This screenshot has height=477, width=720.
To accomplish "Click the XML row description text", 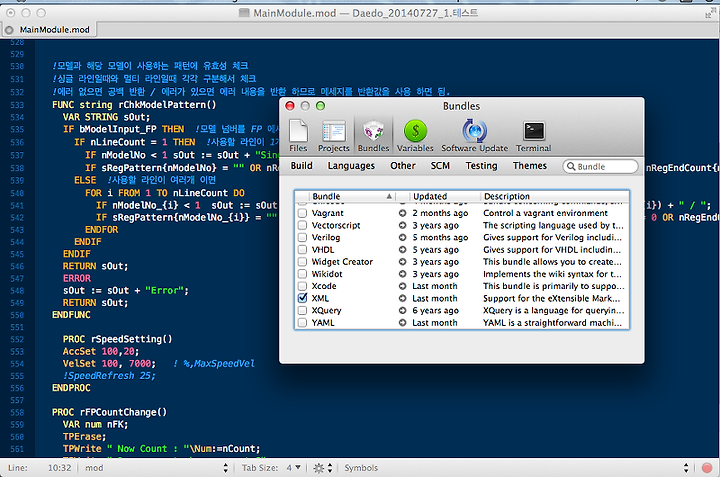I will 551,298.
